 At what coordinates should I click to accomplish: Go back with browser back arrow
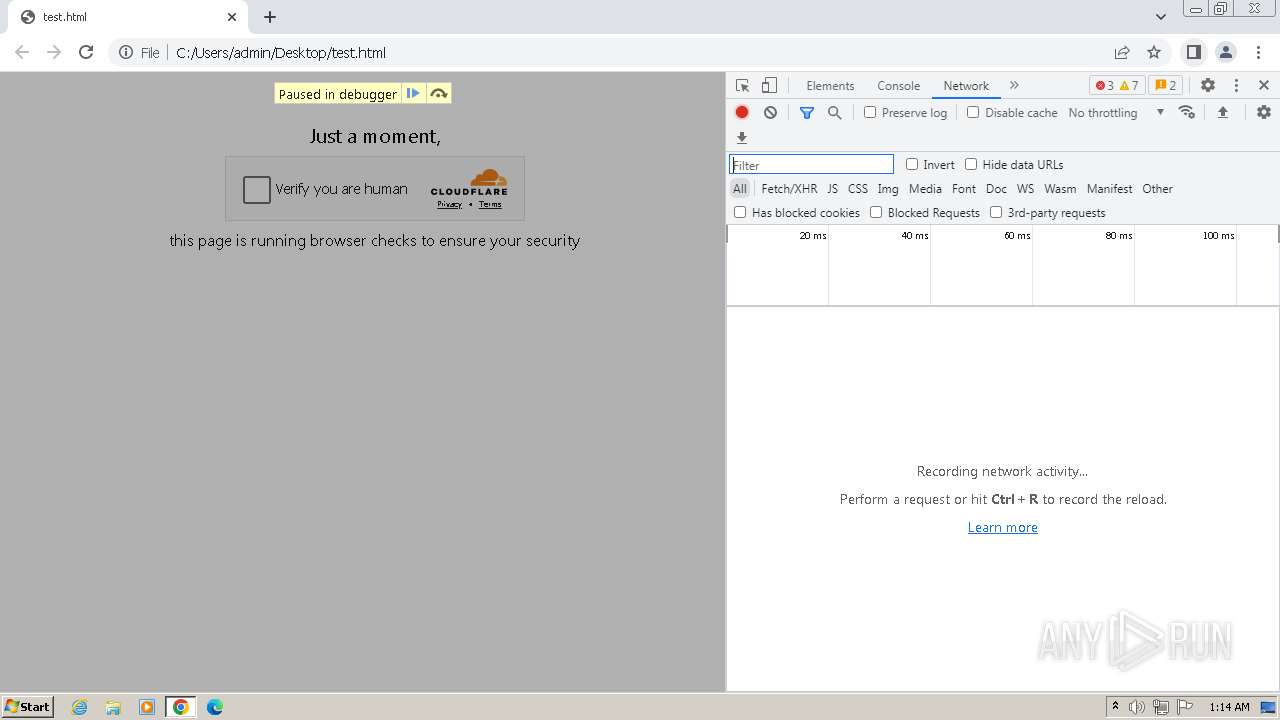click(22, 52)
